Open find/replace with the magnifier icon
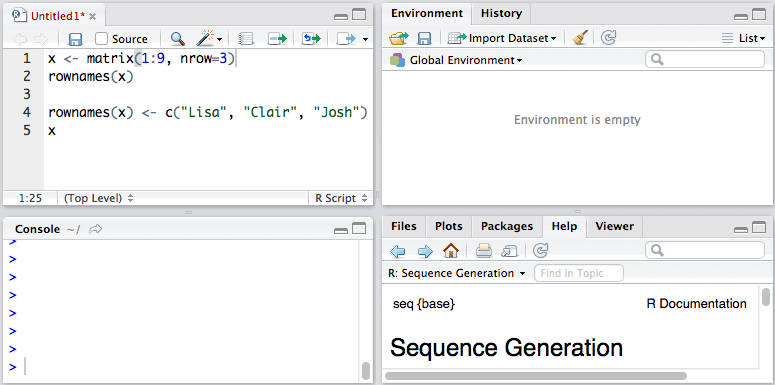Screen dimensions: 775x385 click(x=177, y=39)
